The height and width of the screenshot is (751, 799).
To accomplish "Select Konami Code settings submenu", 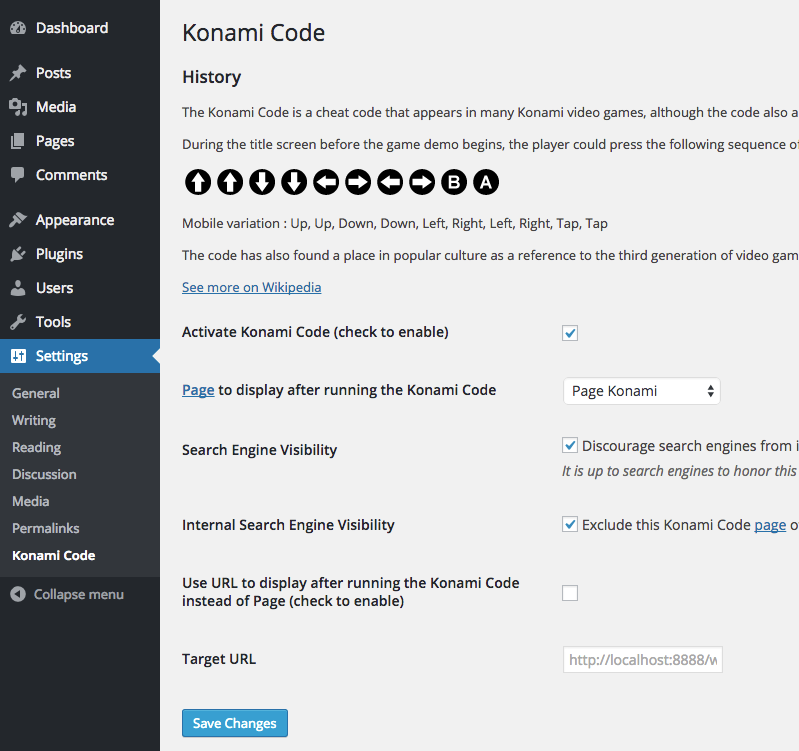I will click(x=54, y=555).
